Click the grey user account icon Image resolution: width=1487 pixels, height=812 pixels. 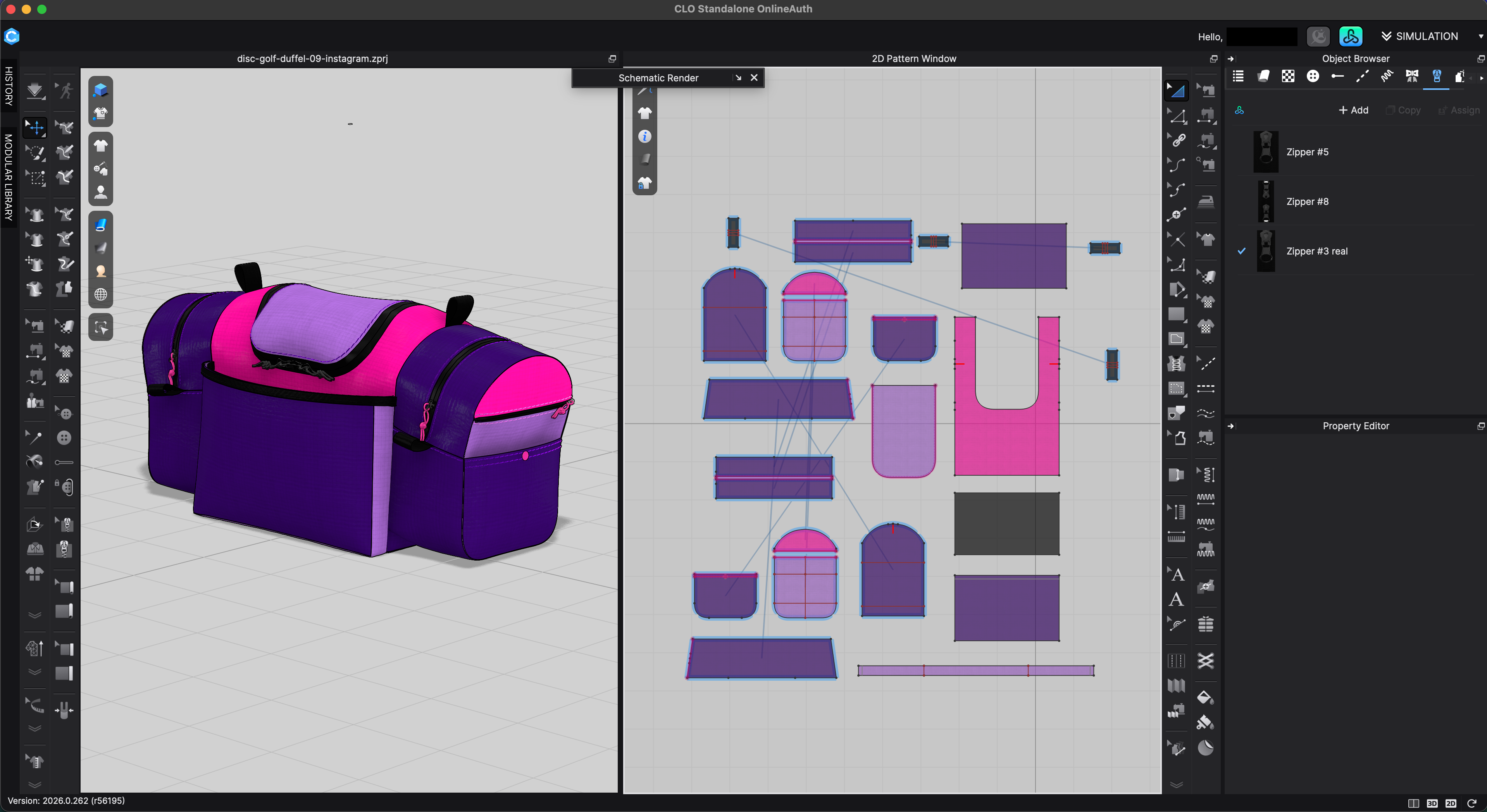pos(1318,36)
